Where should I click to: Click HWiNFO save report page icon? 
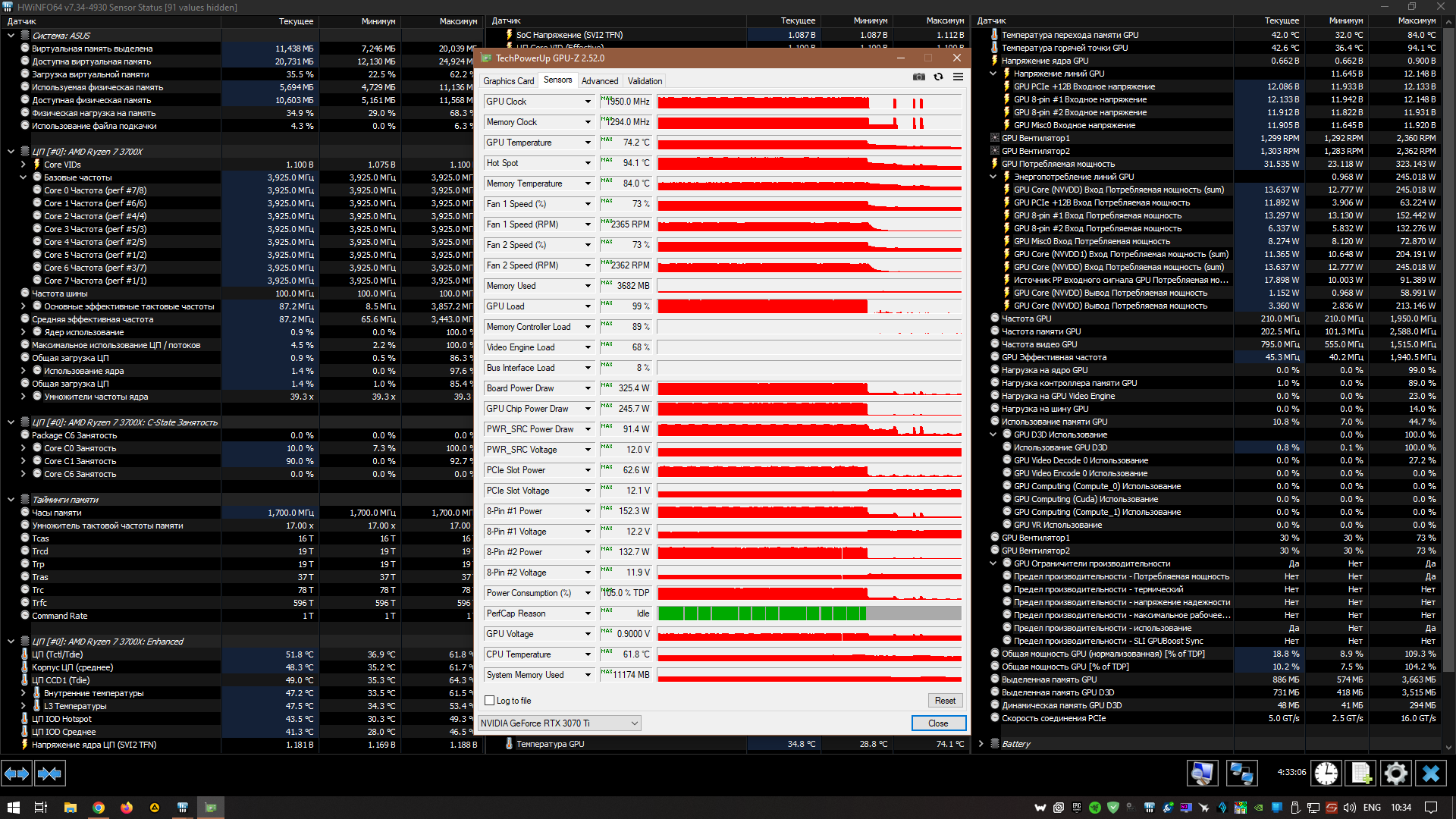(1360, 773)
